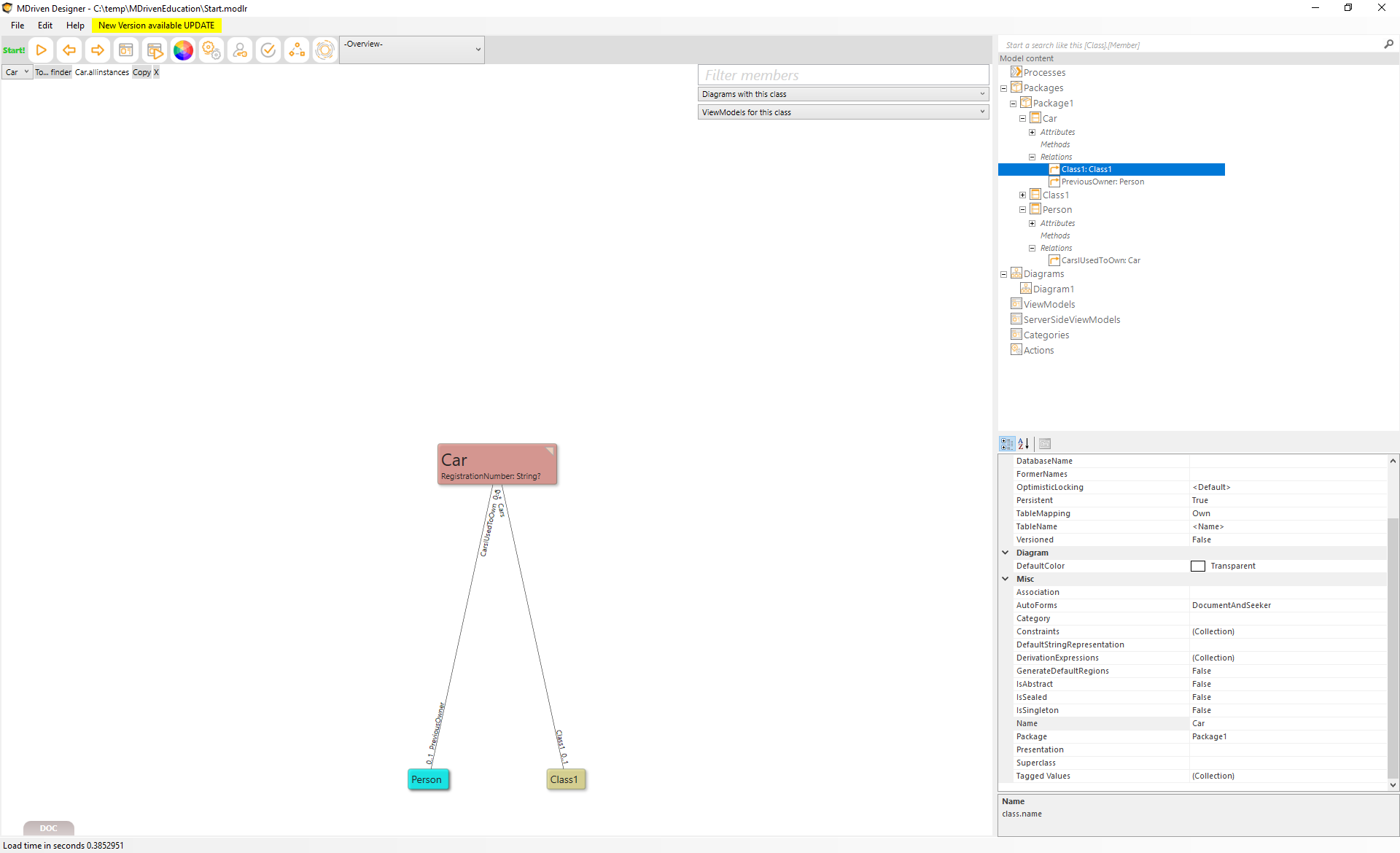Expand the Class1 tree node
1400x853 pixels.
1022,195
